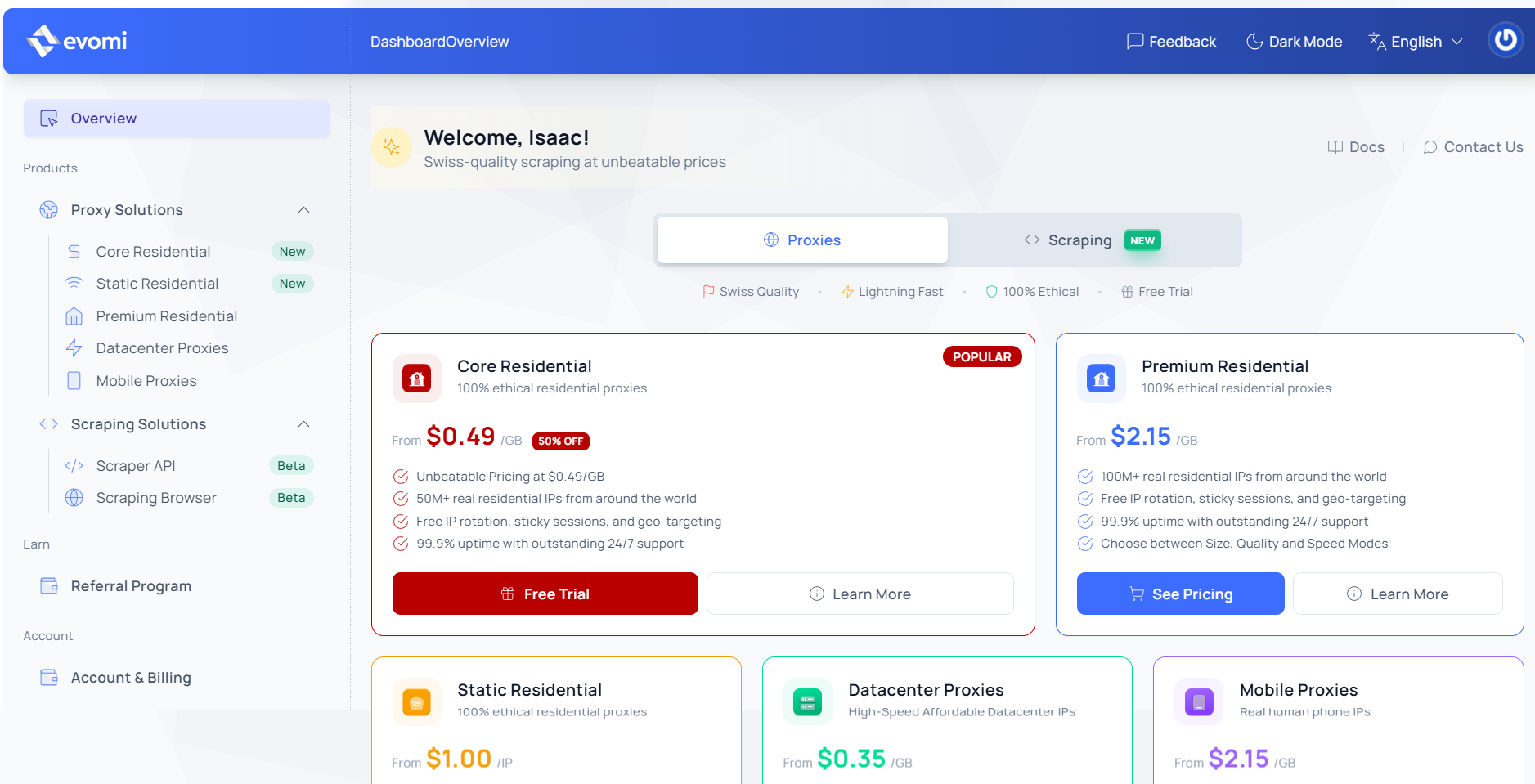Open the Docs link
Screen dimensions: 1535x784
coord(1356,147)
